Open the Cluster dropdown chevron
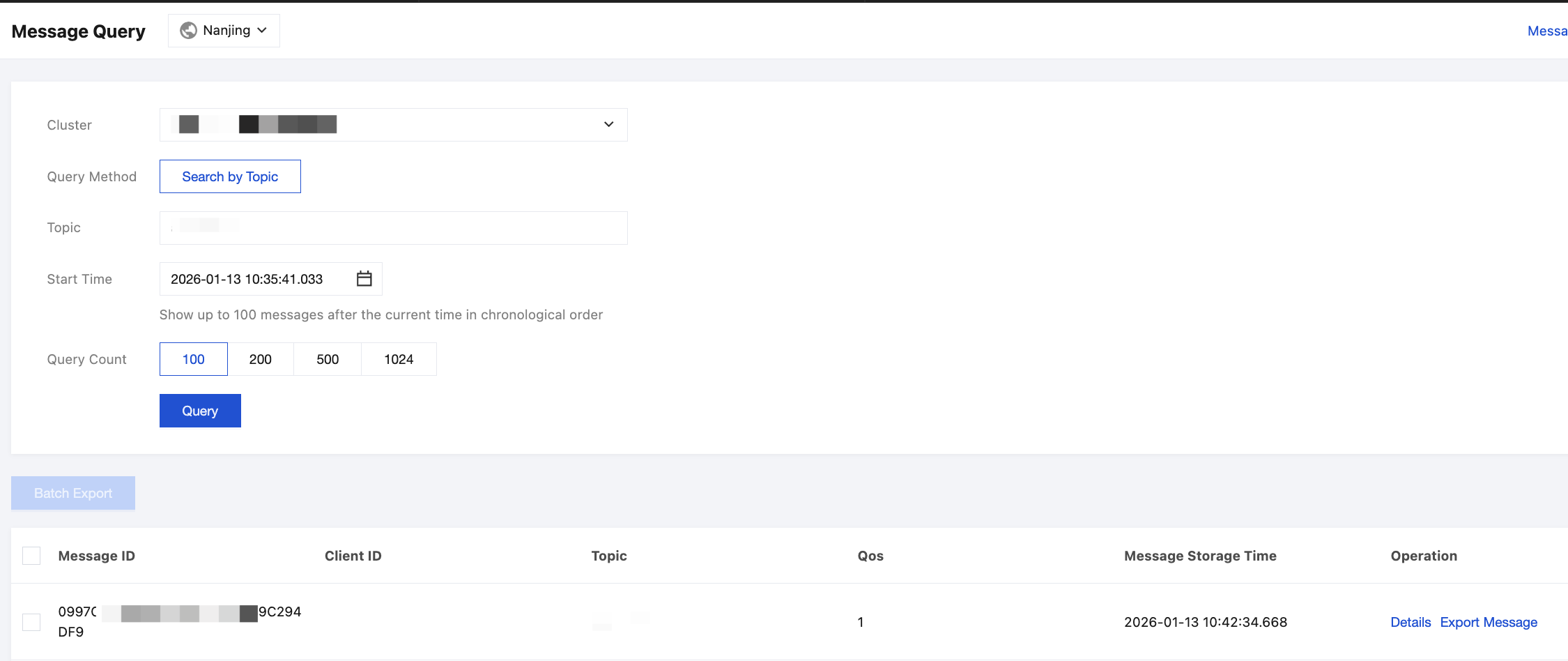 [608, 125]
